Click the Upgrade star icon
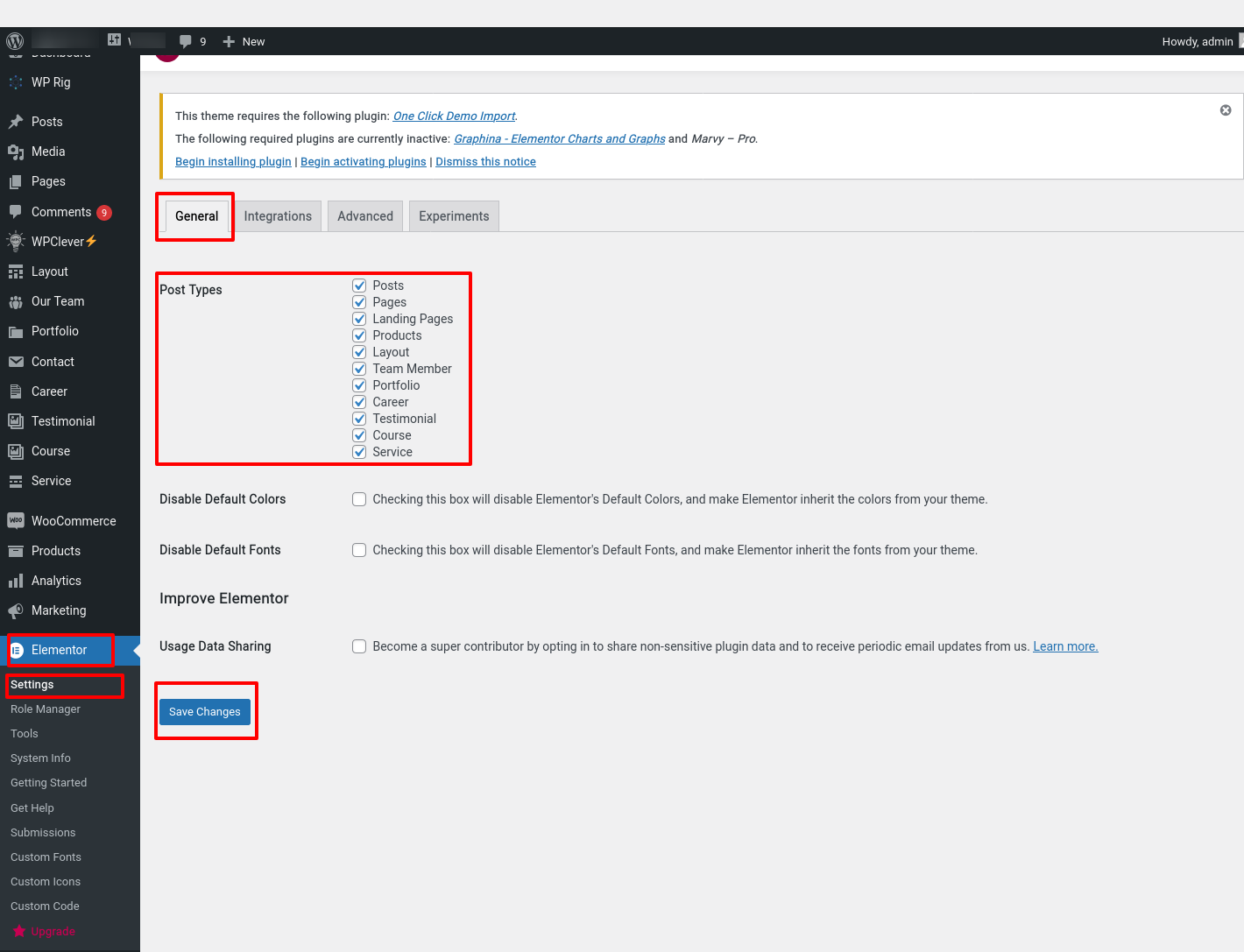This screenshot has height=952, width=1244. pyautogui.click(x=19, y=931)
